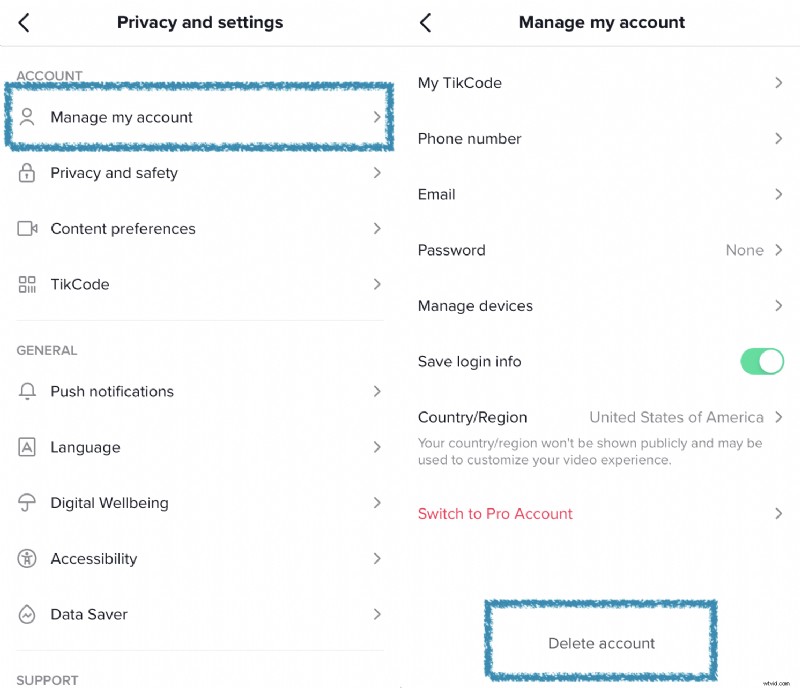Tap back arrow on Privacy and settings

(x=24, y=22)
